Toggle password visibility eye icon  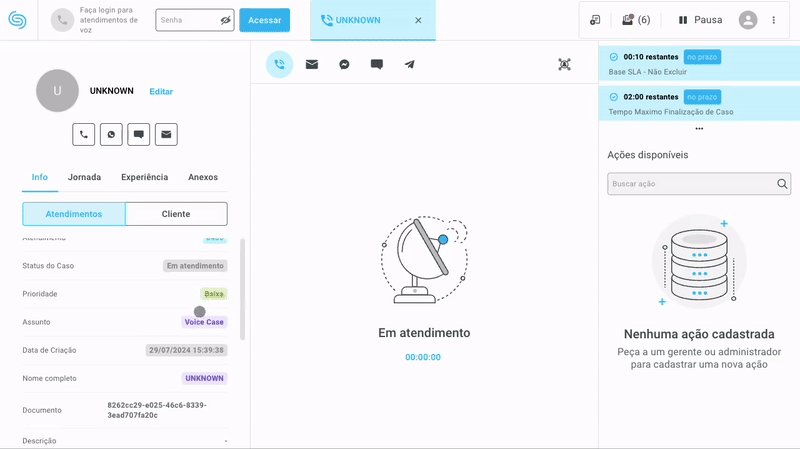pos(225,20)
